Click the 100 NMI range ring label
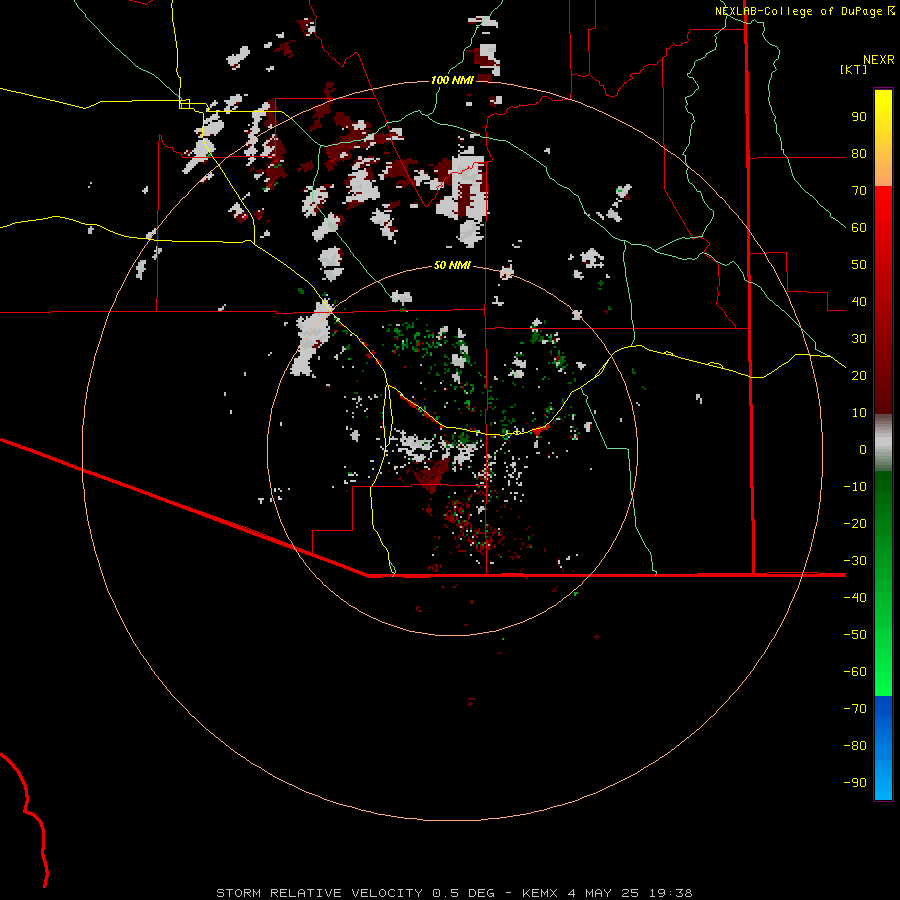 [452, 80]
